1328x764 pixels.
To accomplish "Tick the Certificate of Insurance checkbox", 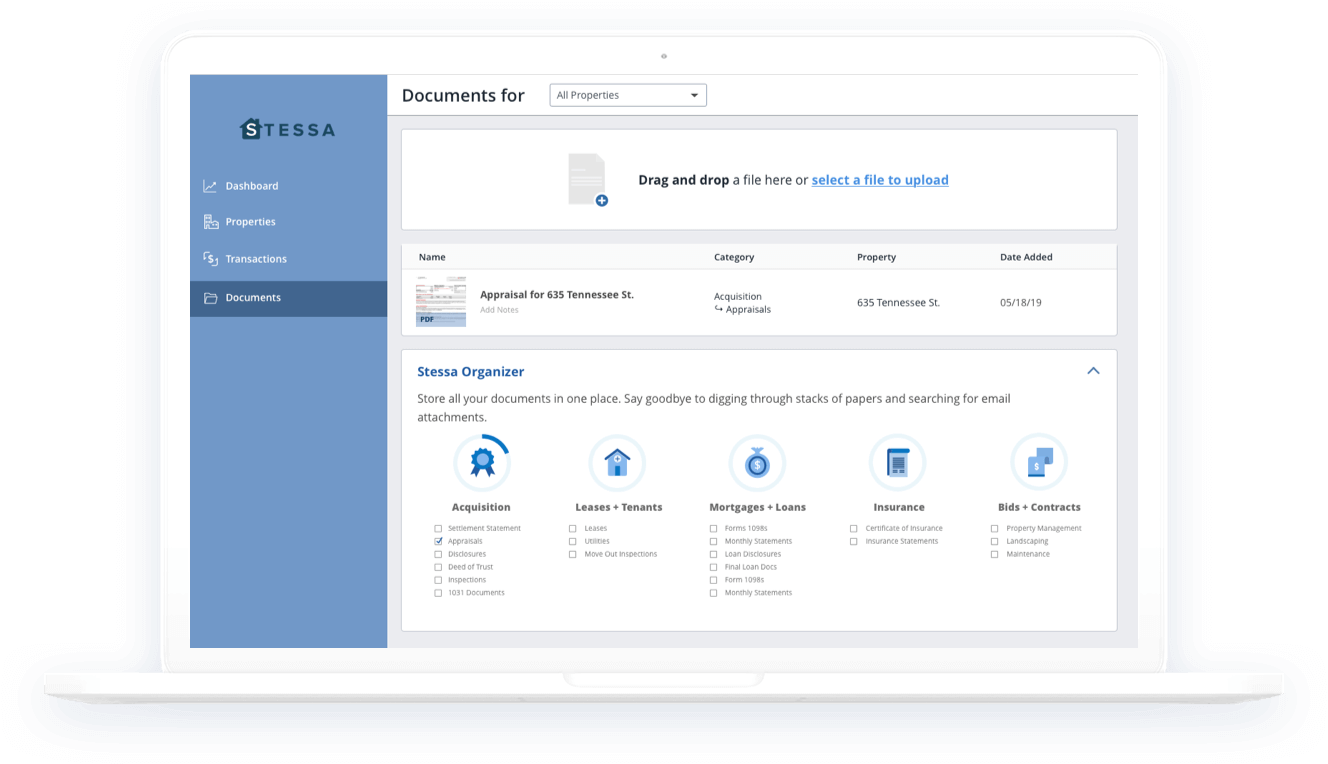I will click(854, 528).
